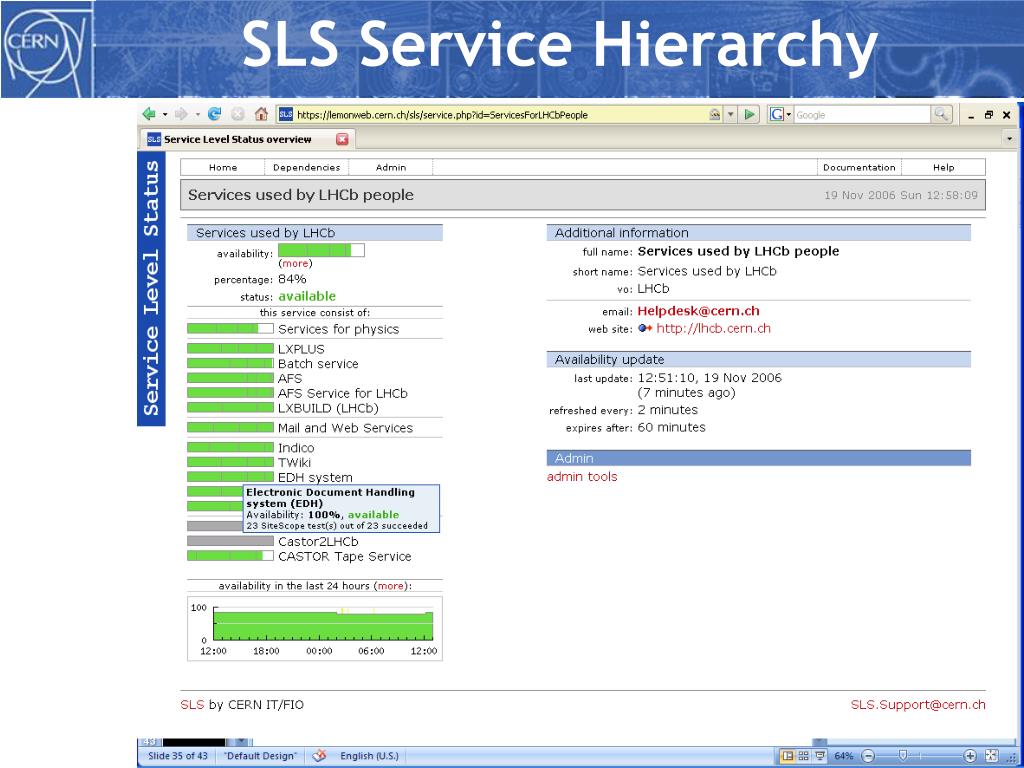Switch to Slide Sorter view
Viewport: 1024px width, 768px height.
point(804,756)
